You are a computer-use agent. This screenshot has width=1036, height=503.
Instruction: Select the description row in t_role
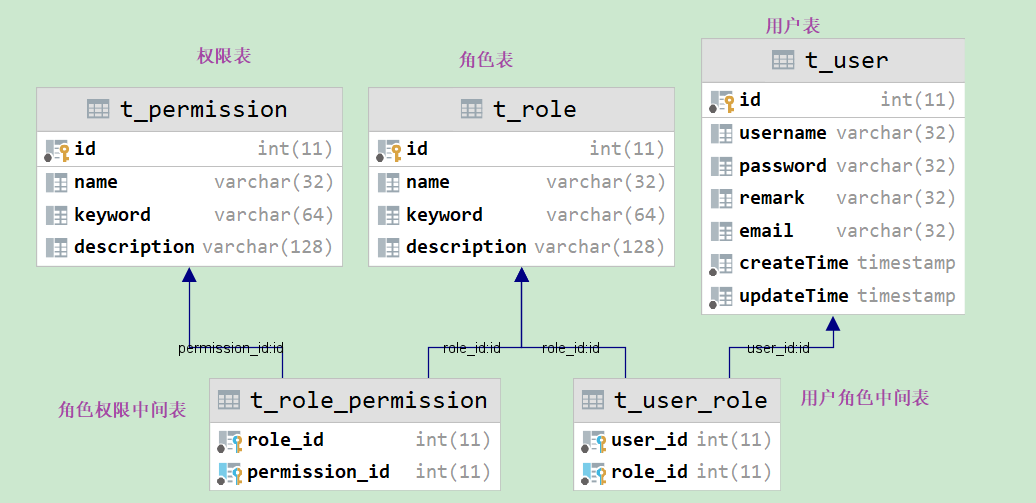tap(466, 247)
